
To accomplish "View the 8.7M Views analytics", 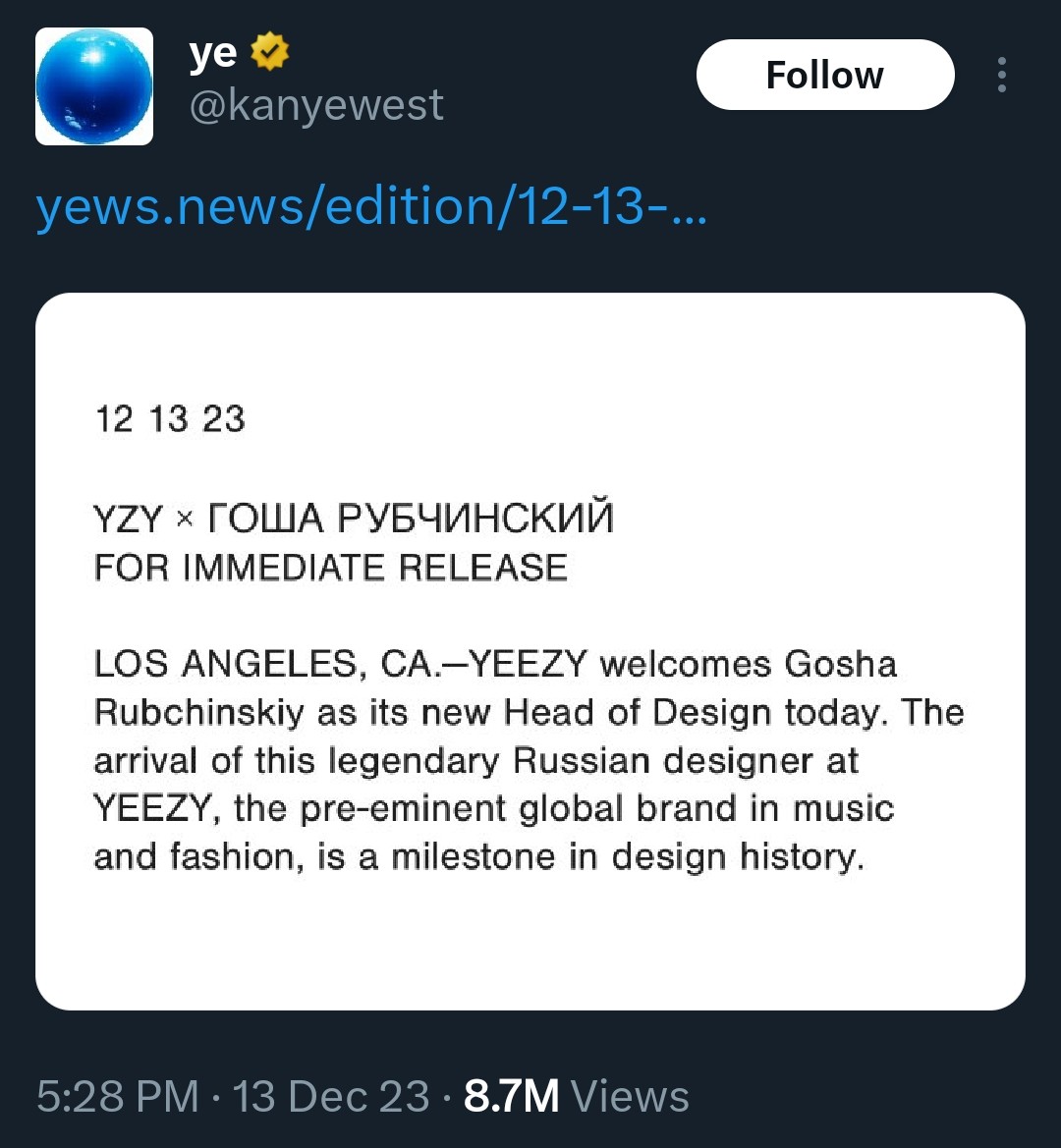I will point(577,1096).
